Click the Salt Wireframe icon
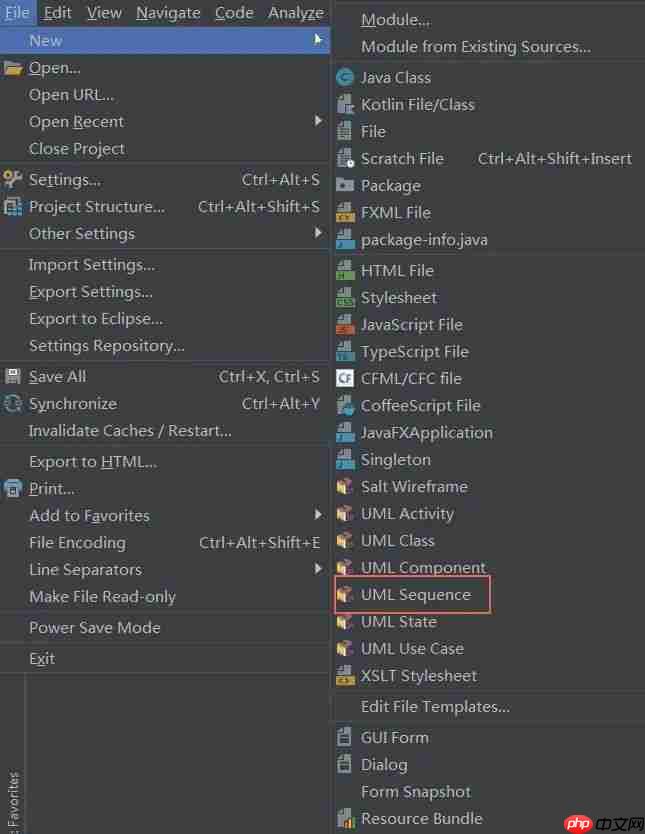Screen dimensions: 645x834 coord(345,487)
